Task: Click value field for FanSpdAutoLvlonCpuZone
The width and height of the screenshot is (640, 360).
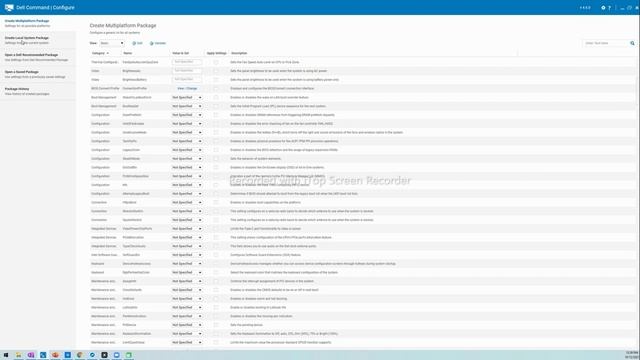Action: 187,62
